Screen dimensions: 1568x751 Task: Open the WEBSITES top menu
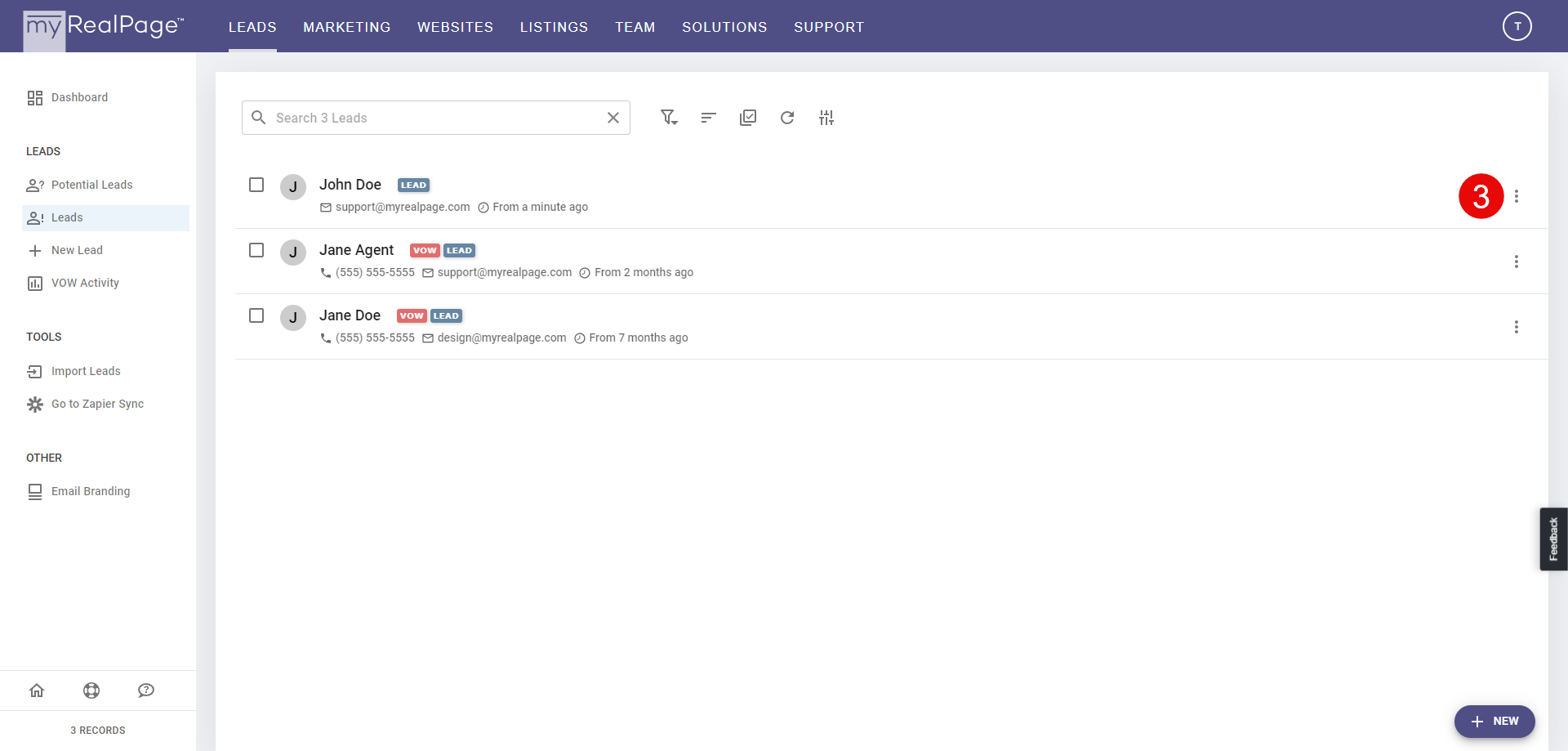[x=456, y=27]
